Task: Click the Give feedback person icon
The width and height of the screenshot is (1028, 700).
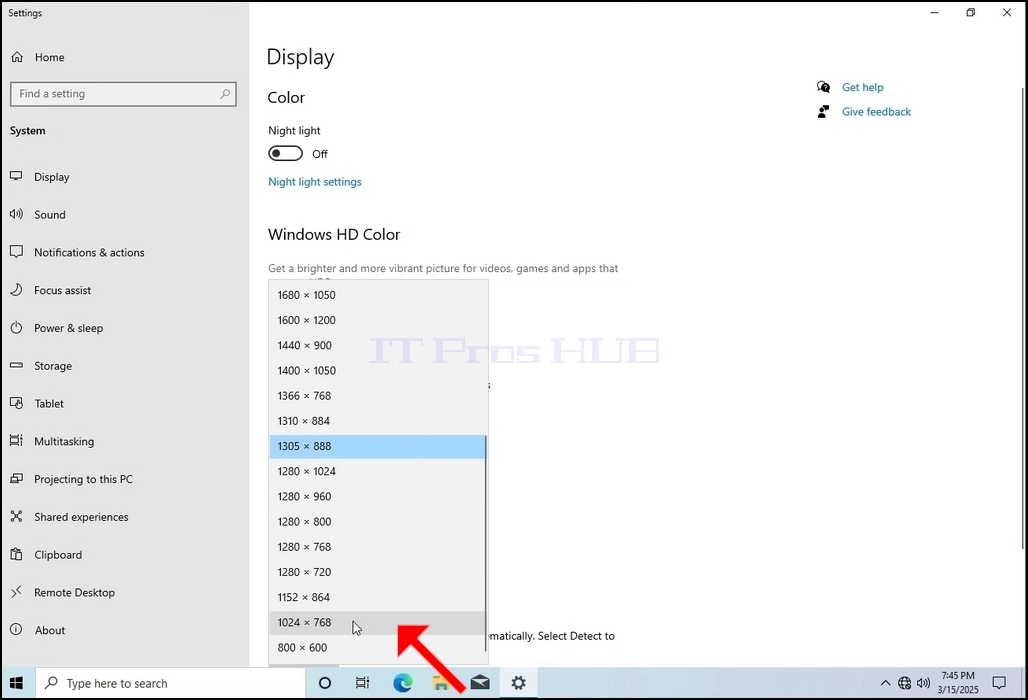Action: [x=823, y=111]
